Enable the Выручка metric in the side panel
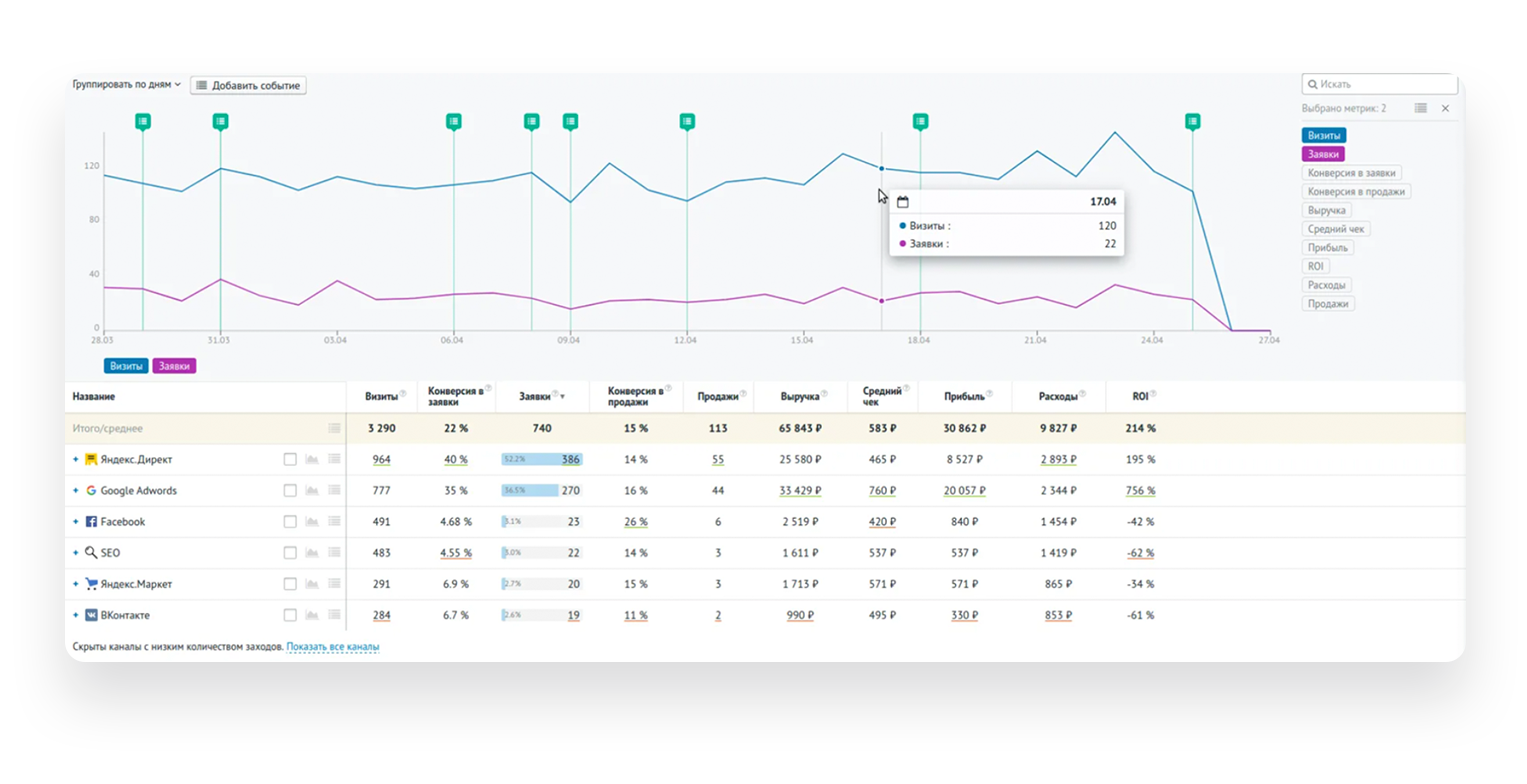 pyautogui.click(x=1327, y=210)
